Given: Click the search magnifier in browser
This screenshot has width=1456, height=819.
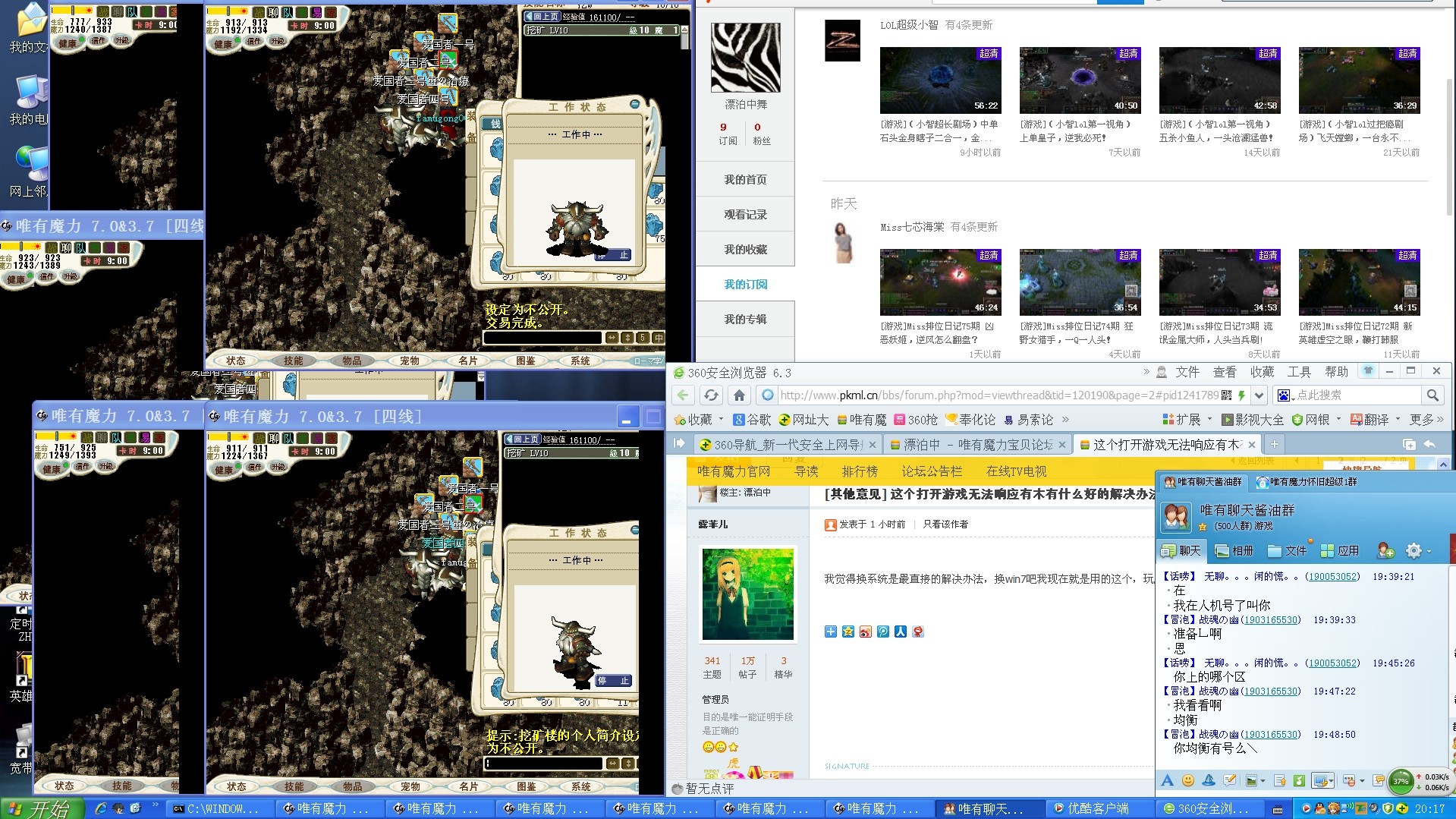Looking at the screenshot, I should [x=1432, y=395].
